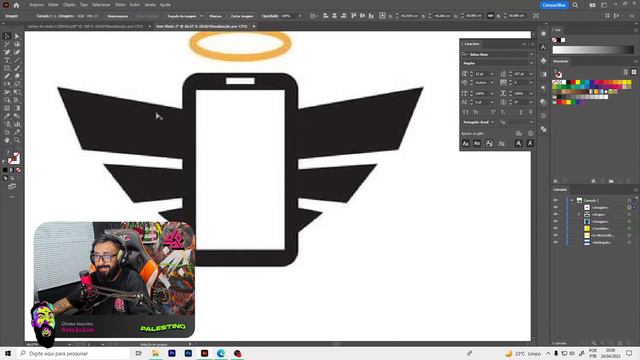
Task: Select the Rectangle tool
Action: click(7, 69)
